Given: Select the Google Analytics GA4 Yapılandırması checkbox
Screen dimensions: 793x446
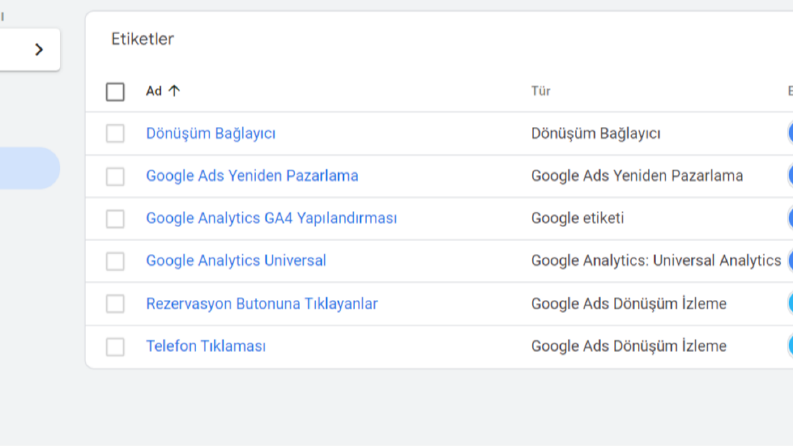Looking at the screenshot, I should (x=115, y=219).
